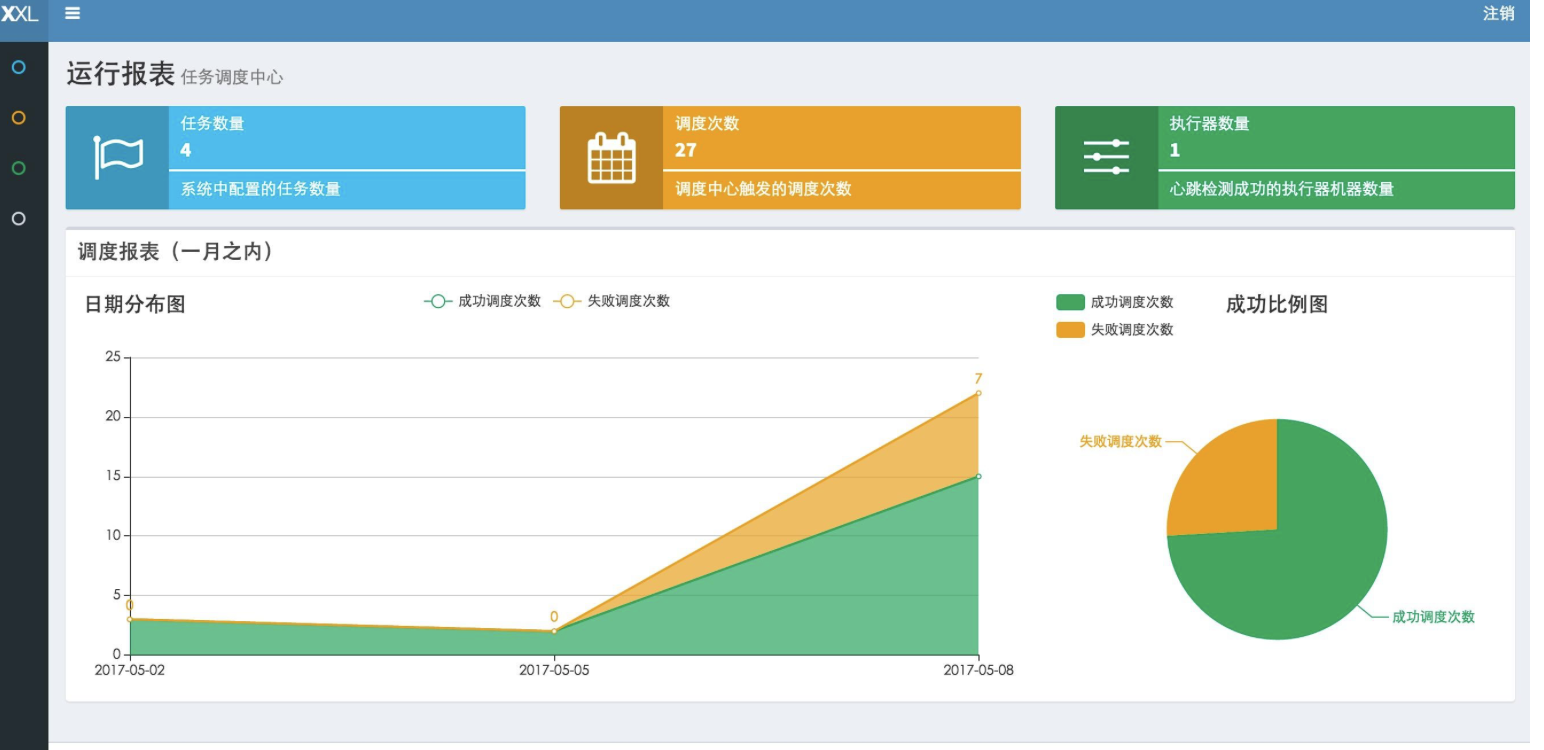Screen dimensions: 1544x750
Task: Toggle the 成功调度次数 line chart legend
Action: point(482,301)
